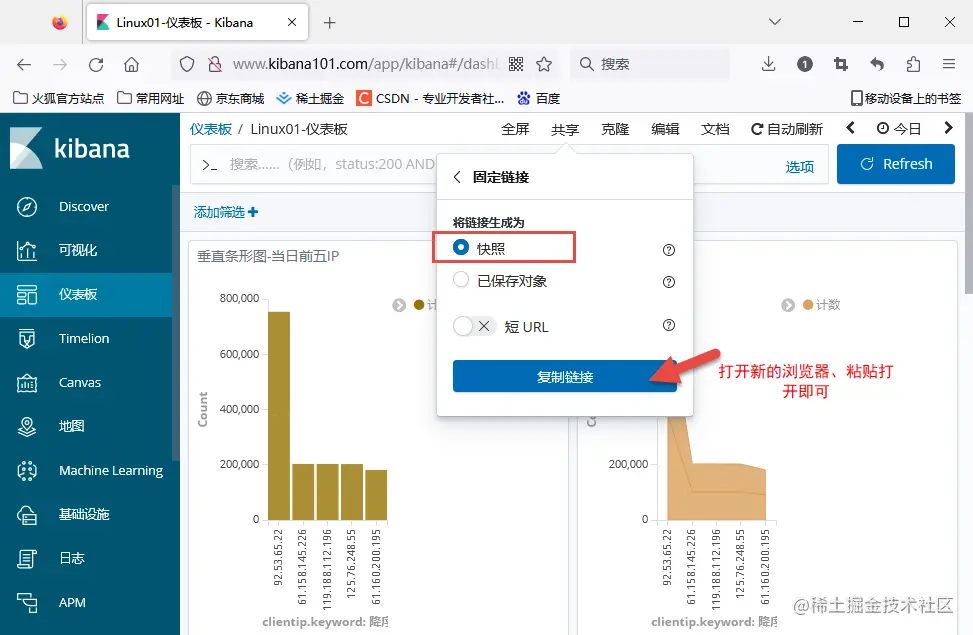Click area chart 计数 legend color dot
Screen dimensions: 973x635
(808, 305)
